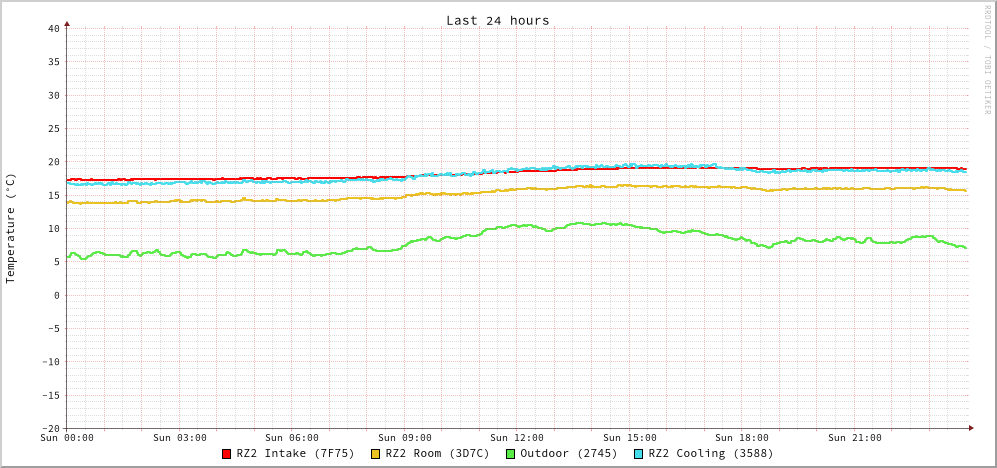This screenshot has height=468, width=997.
Task: Click the Last 24 hours chart title
Action: point(497,20)
